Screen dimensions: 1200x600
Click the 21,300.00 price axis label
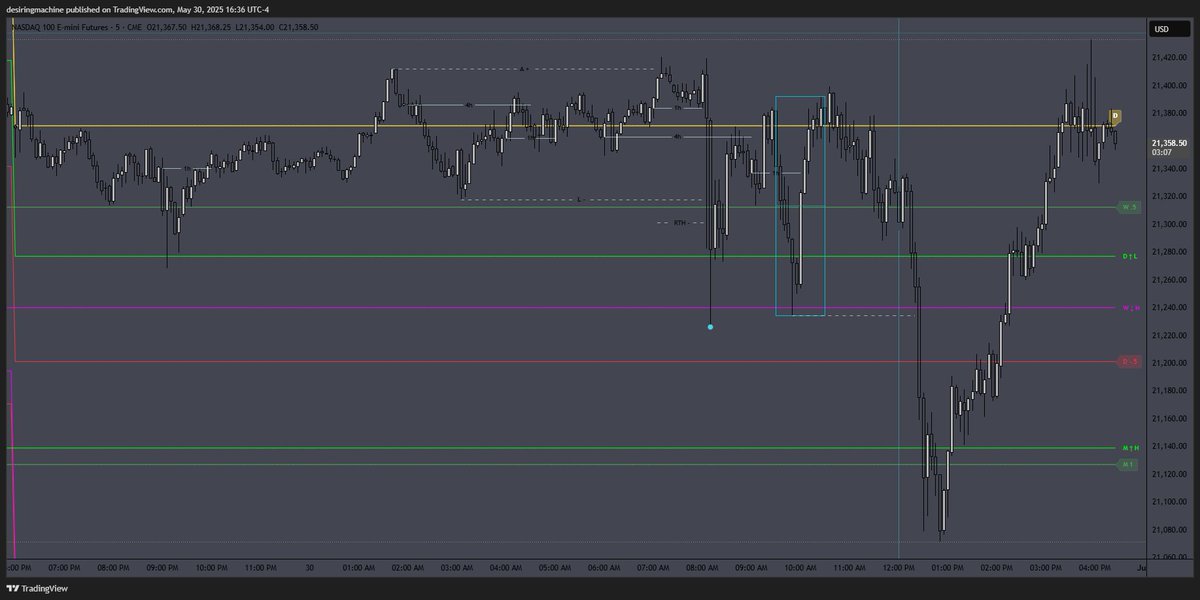(x=1170, y=225)
